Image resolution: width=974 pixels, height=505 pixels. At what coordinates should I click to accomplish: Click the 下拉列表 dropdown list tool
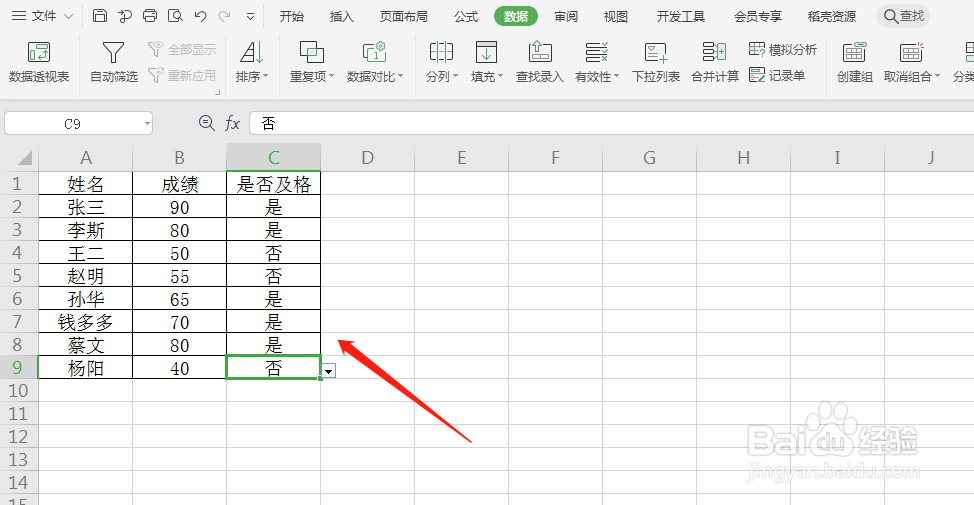tap(656, 61)
